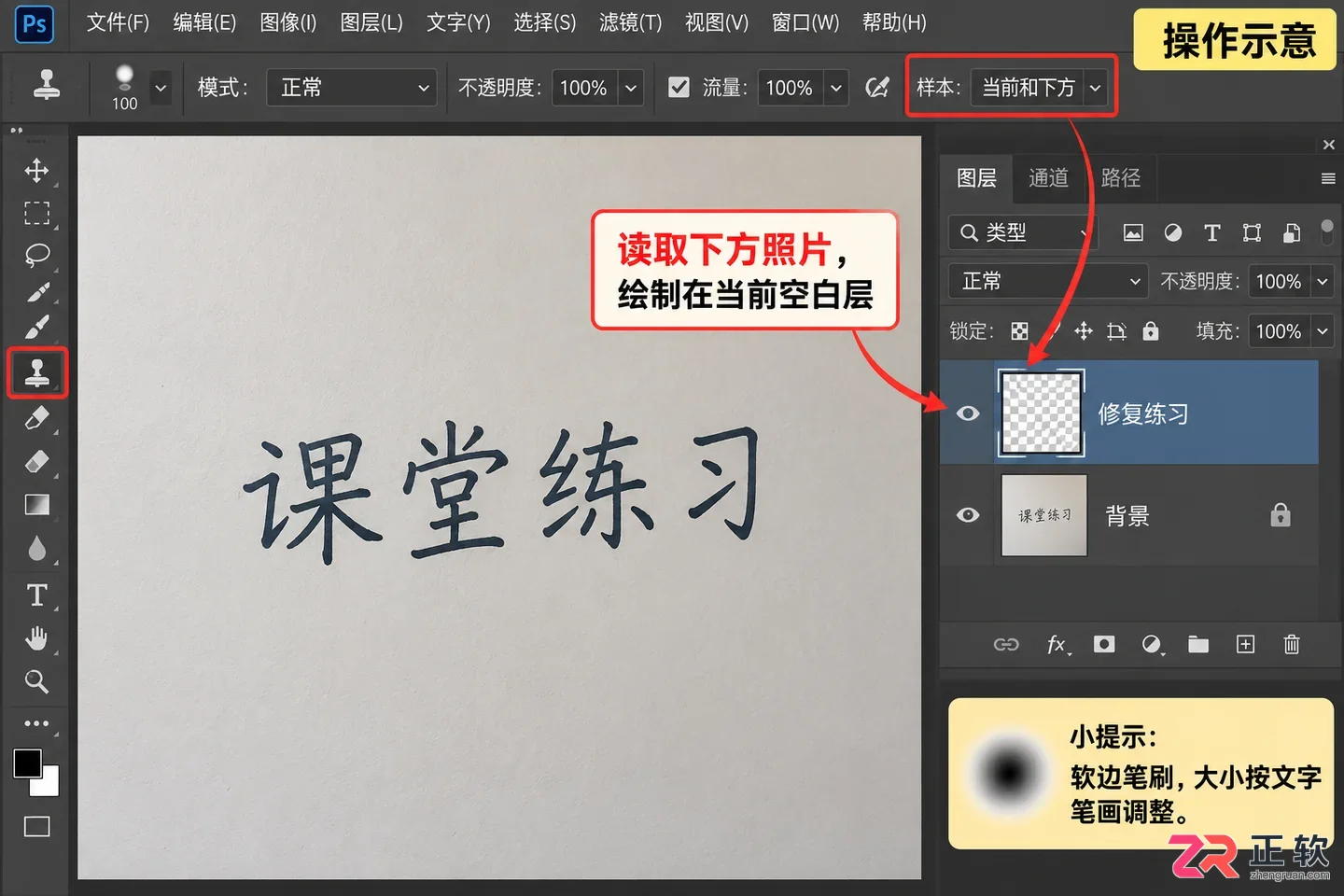Select the Gradient tool
The width and height of the screenshot is (1344, 896).
pos(36,505)
